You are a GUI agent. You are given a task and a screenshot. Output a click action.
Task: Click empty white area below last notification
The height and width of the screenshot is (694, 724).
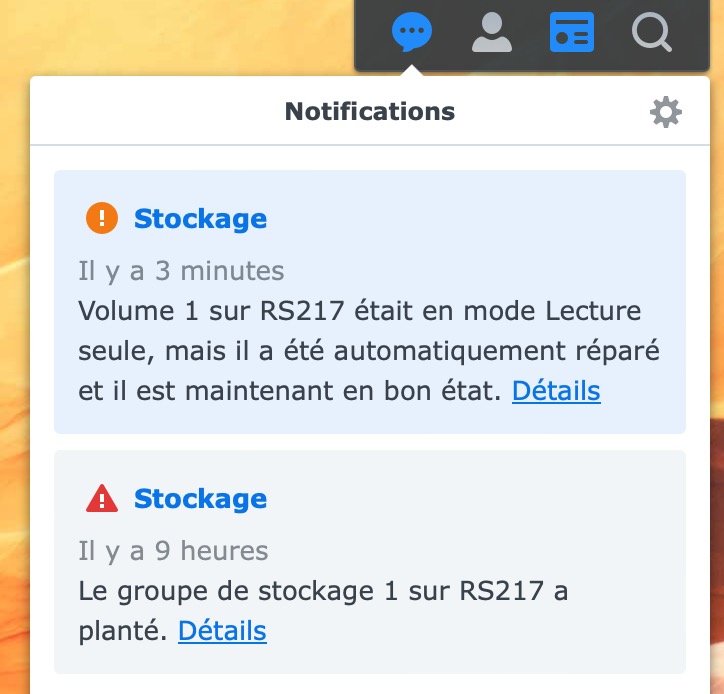pyautogui.click(x=370, y=684)
